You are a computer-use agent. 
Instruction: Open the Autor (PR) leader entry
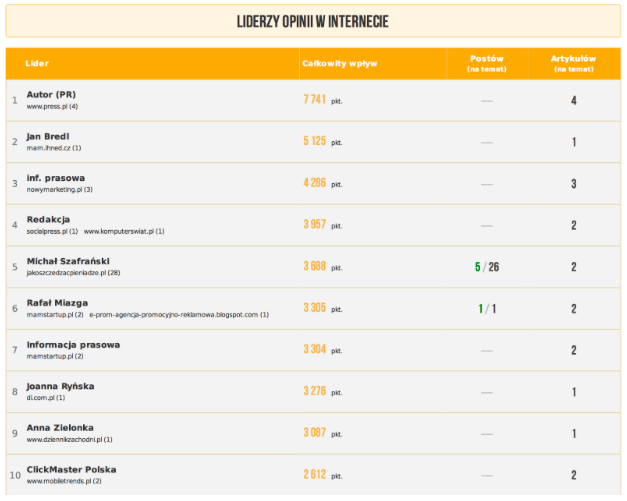51,94
